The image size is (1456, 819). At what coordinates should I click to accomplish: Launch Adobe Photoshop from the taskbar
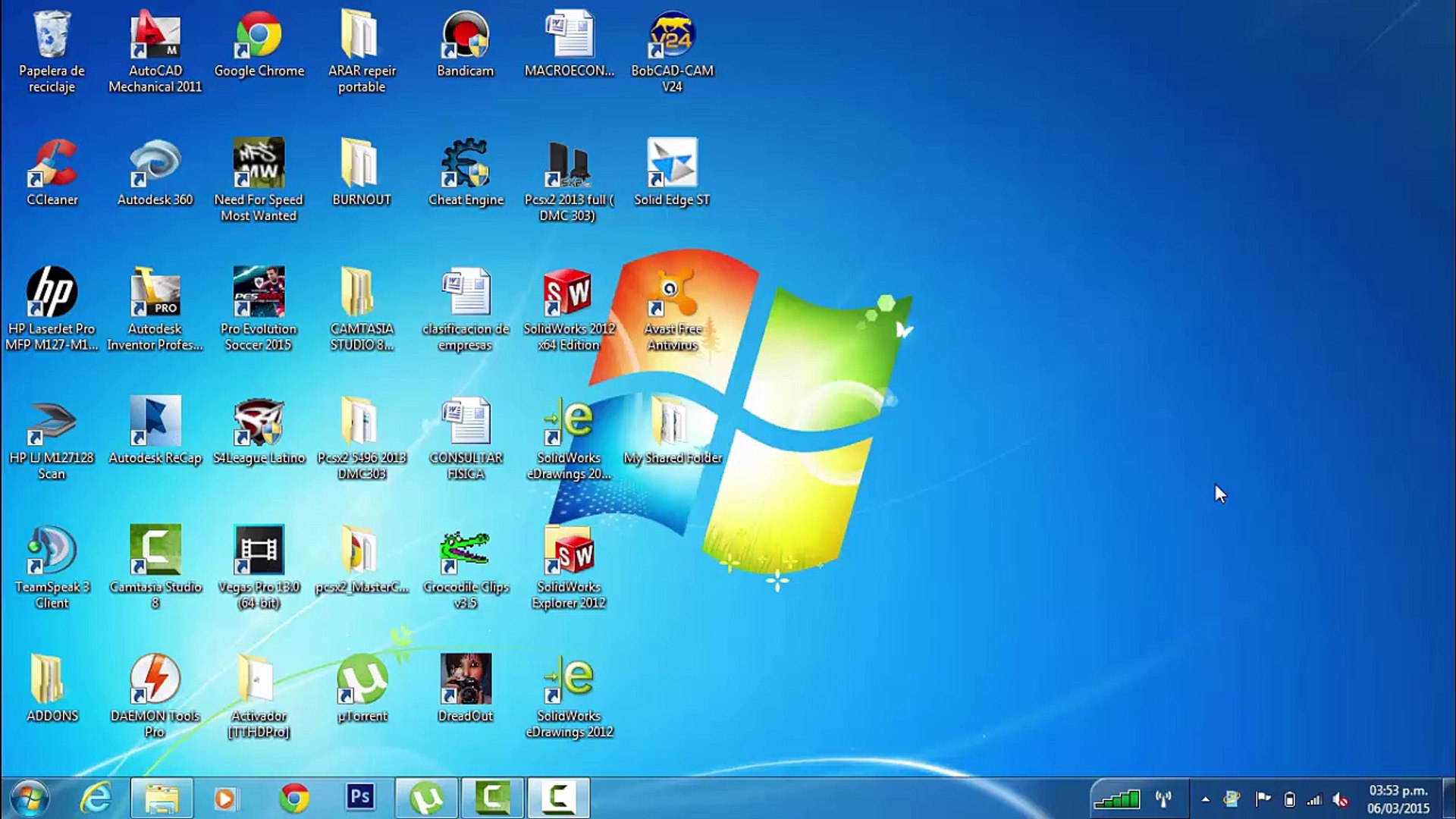[x=359, y=797]
